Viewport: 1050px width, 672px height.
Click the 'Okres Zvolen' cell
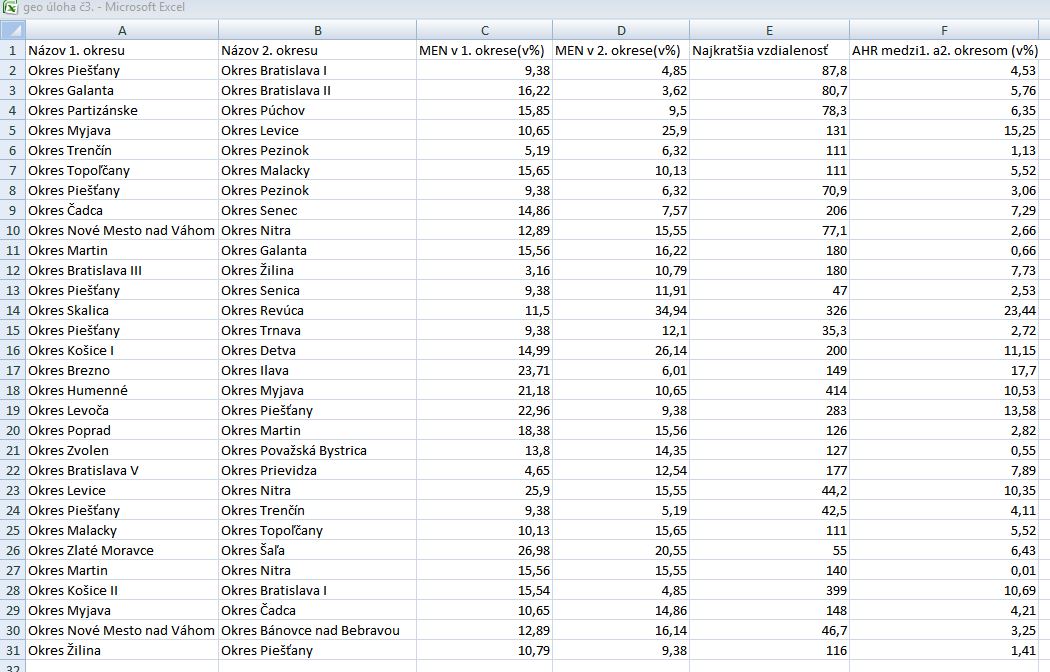coord(122,450)
